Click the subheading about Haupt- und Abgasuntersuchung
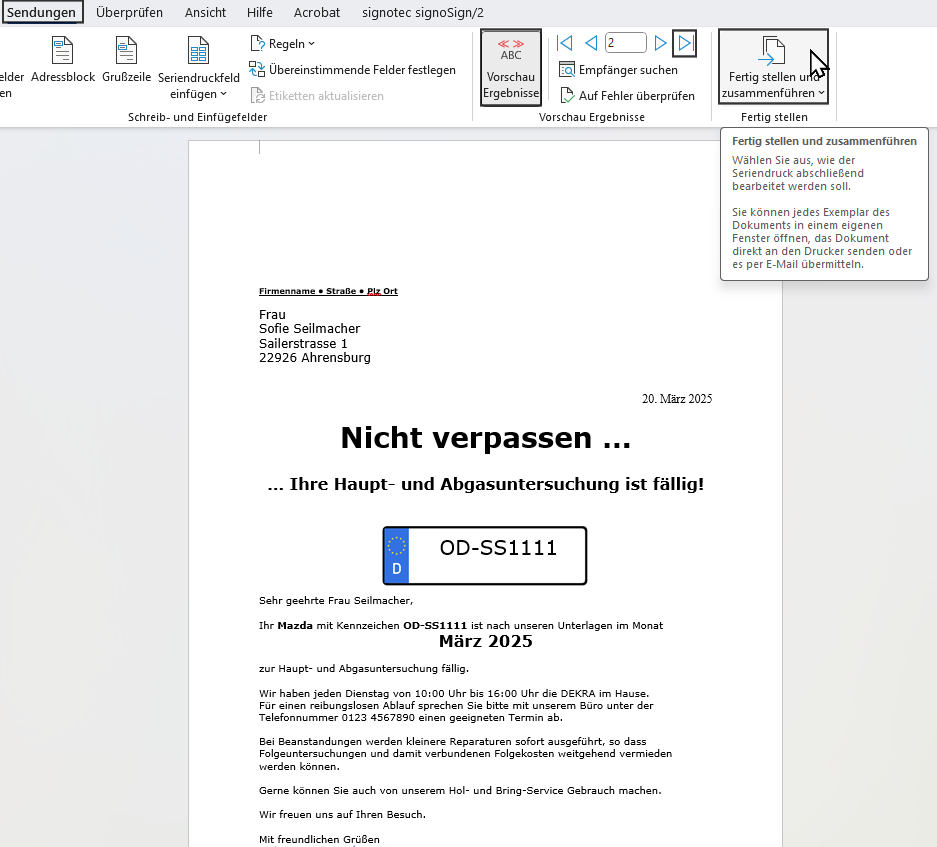 pos(485,484)
